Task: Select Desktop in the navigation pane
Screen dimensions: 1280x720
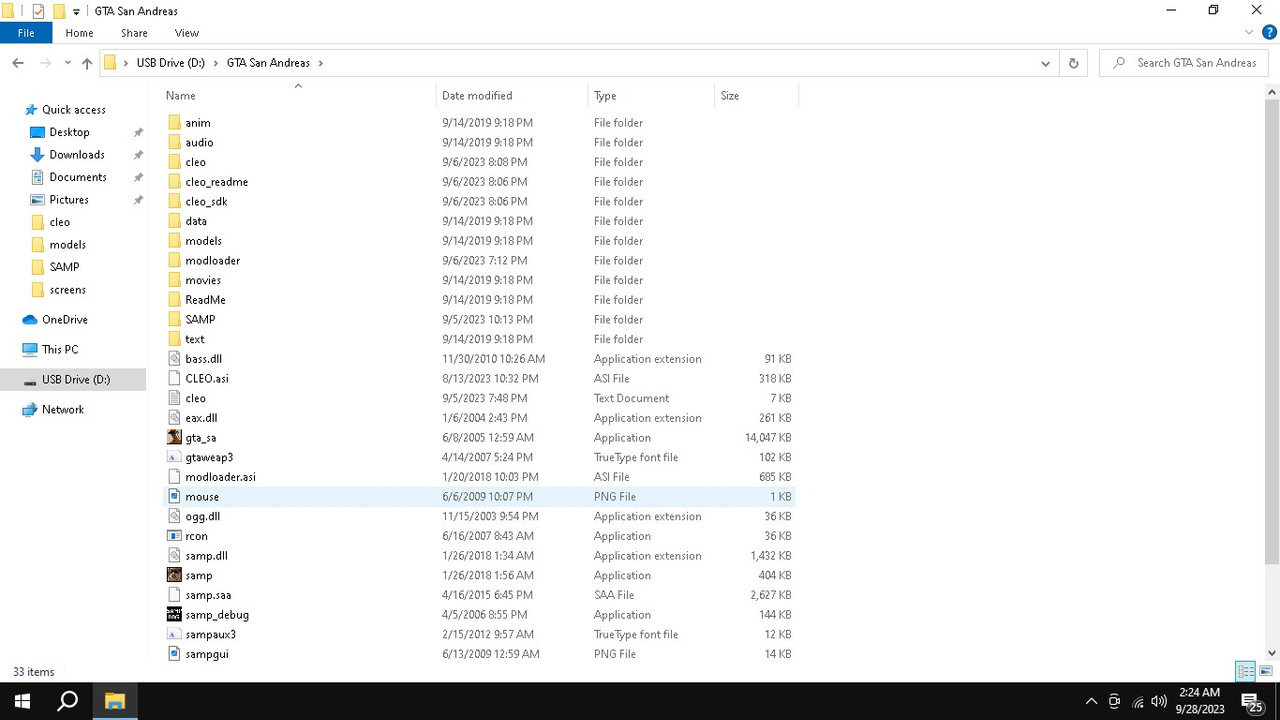Action: [69, 132]
